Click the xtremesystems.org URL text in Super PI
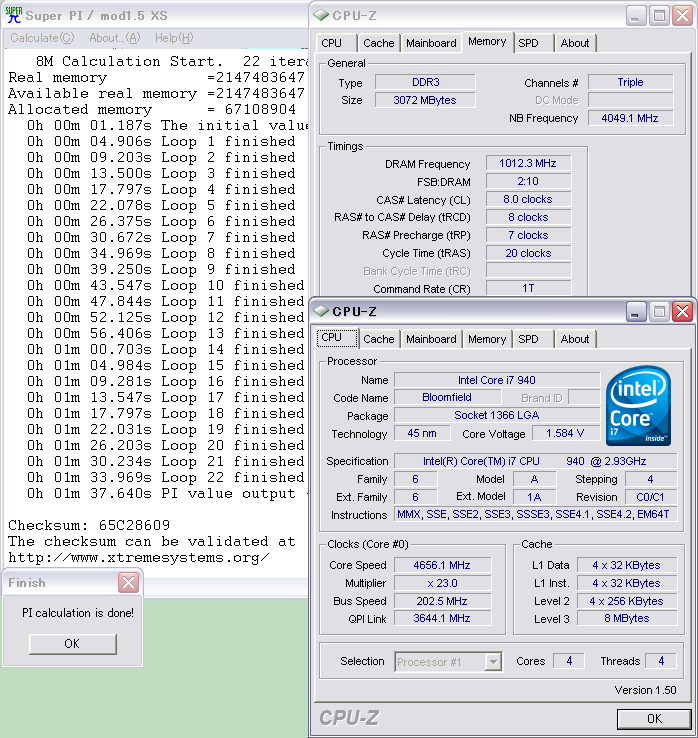 pos(139,557)
